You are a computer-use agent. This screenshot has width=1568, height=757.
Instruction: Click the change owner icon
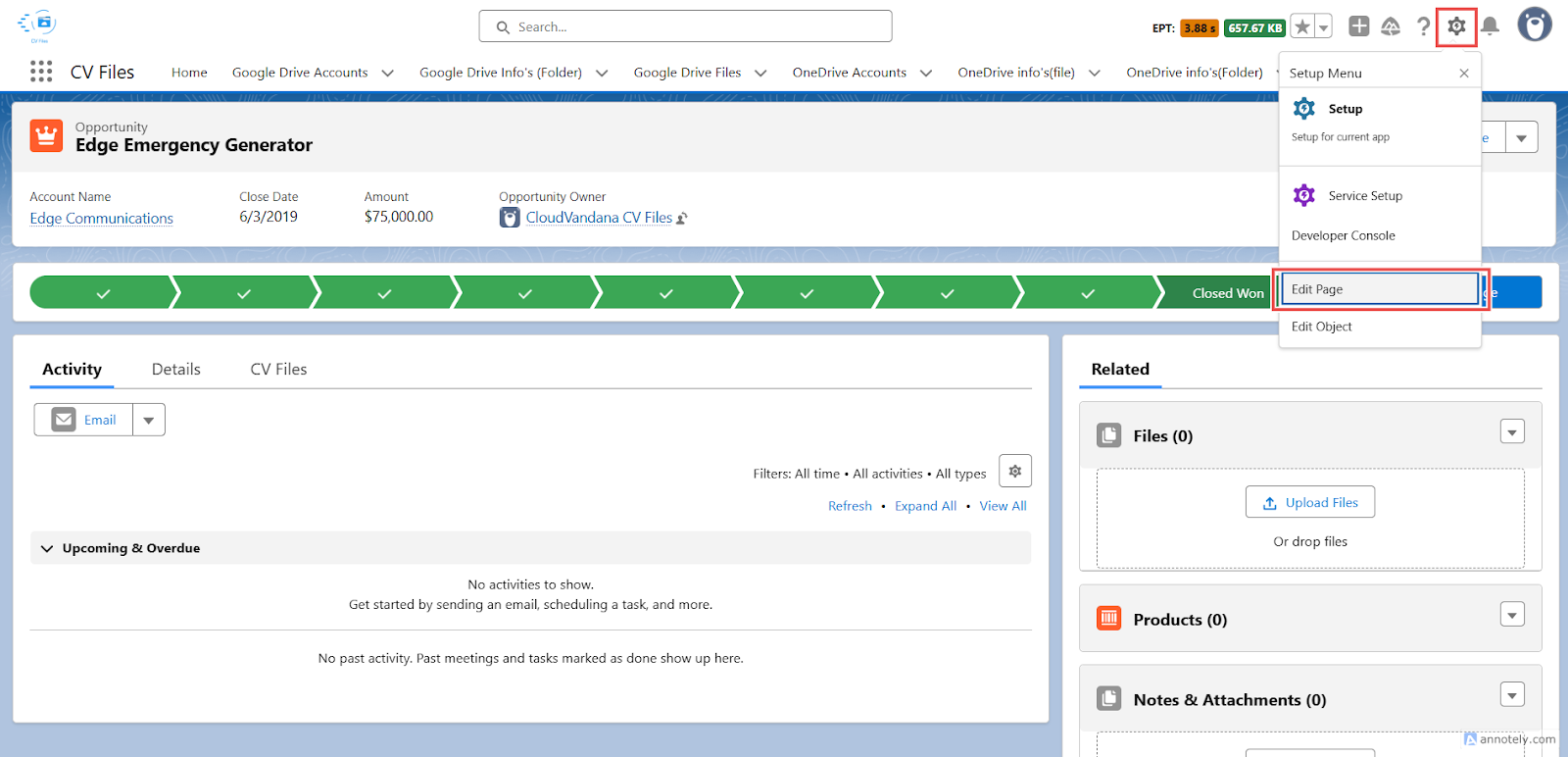(x=682, y=219)
